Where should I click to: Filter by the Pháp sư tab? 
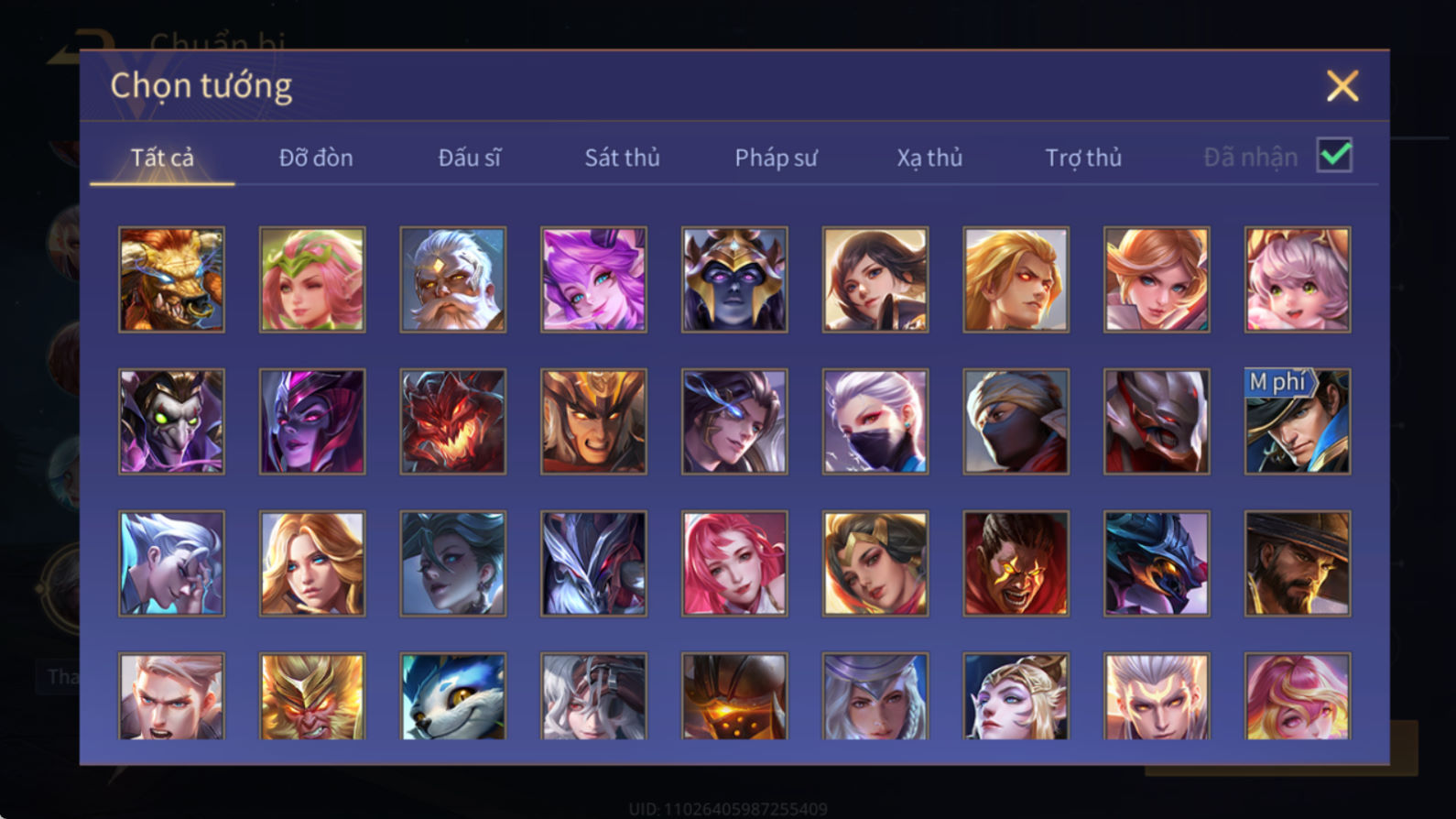coord(776,158)
